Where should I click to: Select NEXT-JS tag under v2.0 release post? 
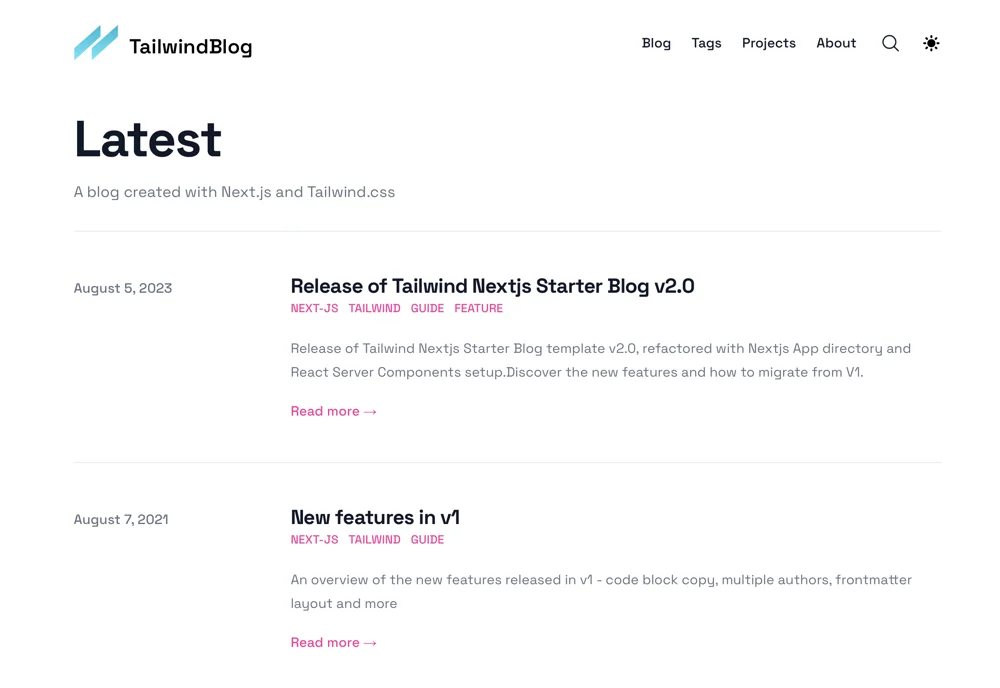(314, 308)
